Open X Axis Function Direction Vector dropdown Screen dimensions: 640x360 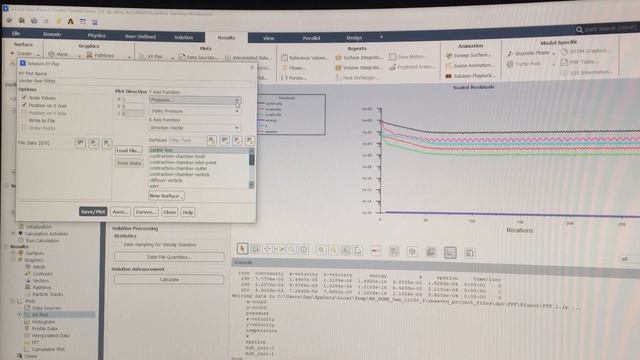[195, 128]
